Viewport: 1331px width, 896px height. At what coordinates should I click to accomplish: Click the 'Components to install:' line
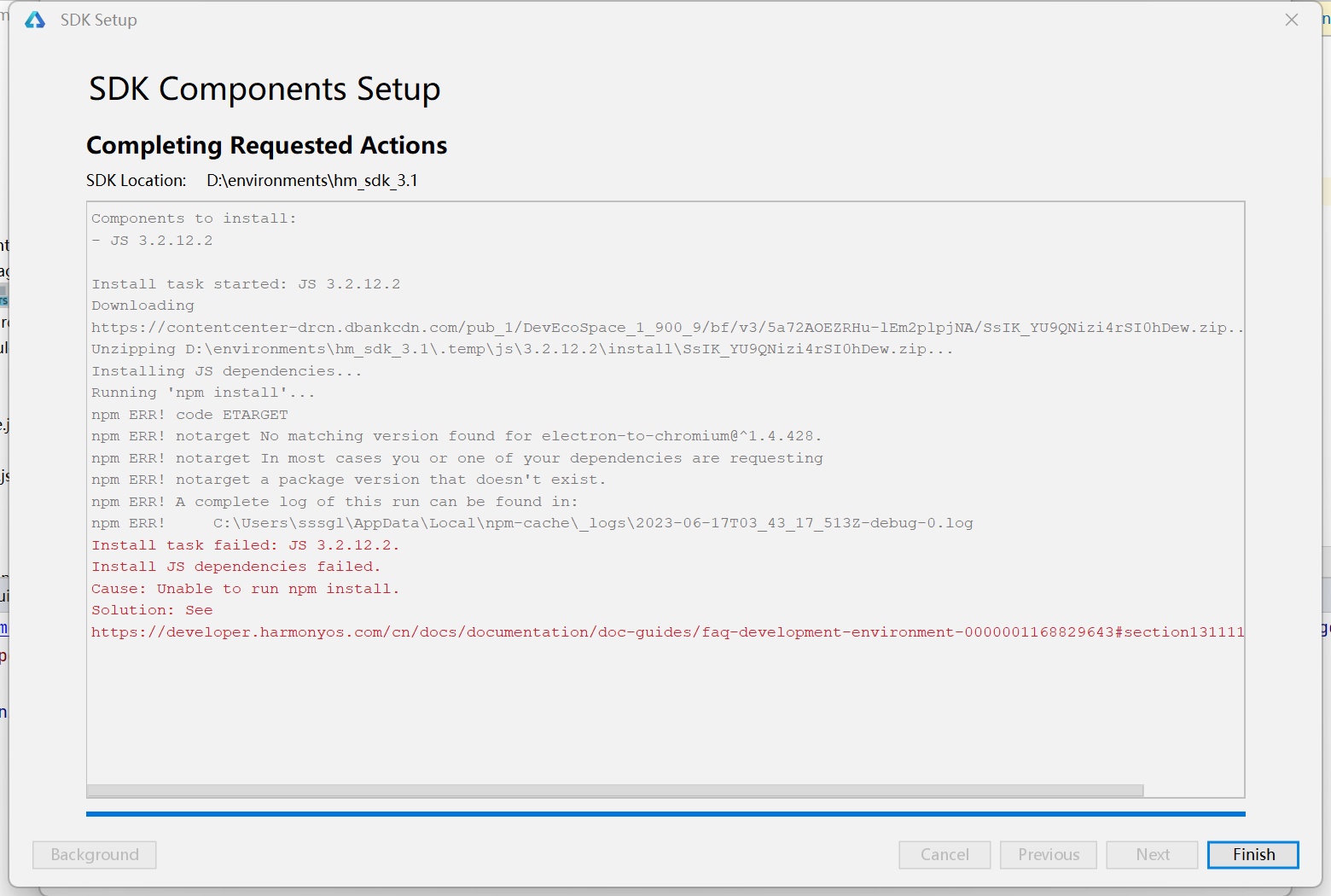click(x=194, y=218)
